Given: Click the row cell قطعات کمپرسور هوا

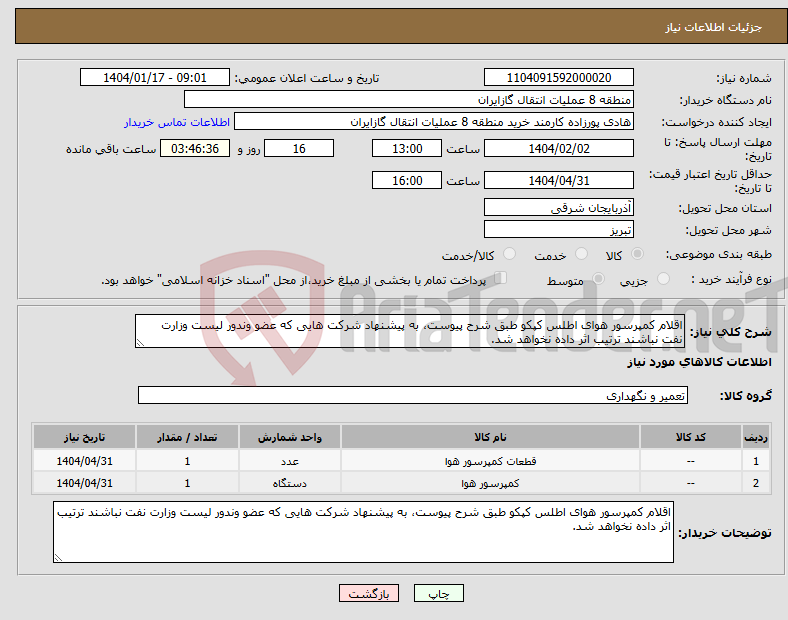Looking at the screenshot, I should point(490,461).
